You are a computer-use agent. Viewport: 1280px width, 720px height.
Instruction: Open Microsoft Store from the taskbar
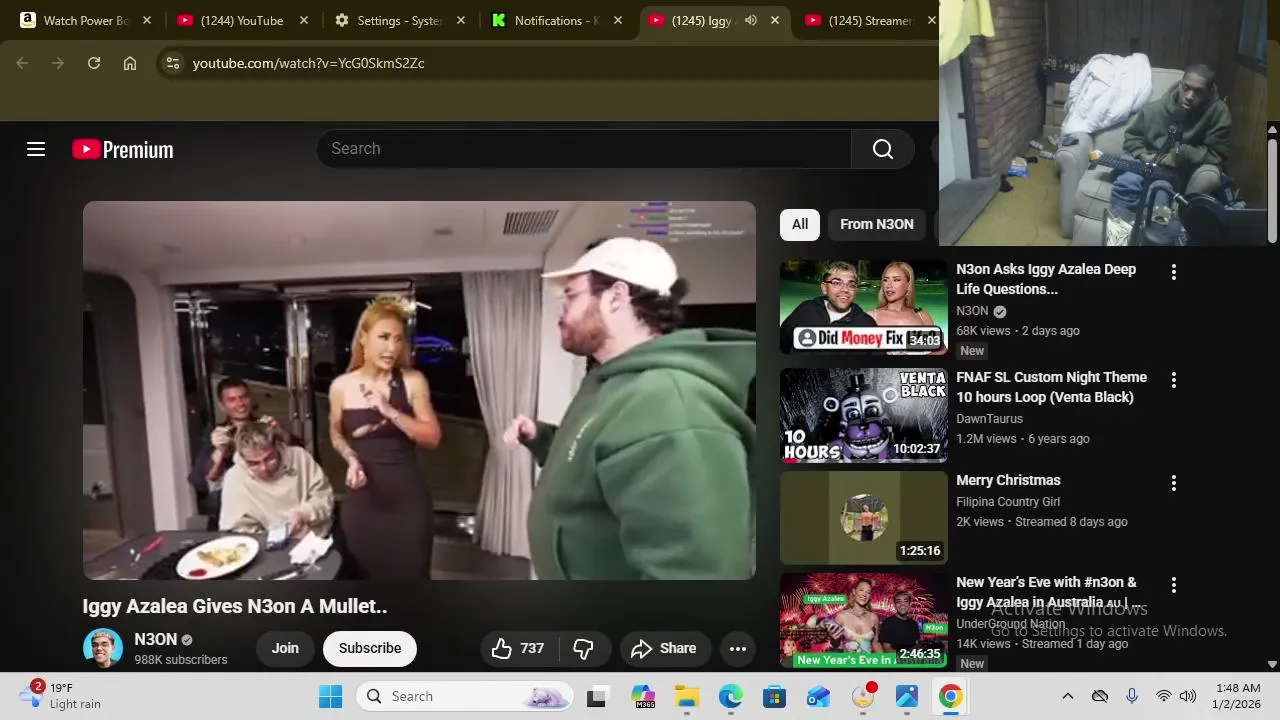[x=775, y=696]
